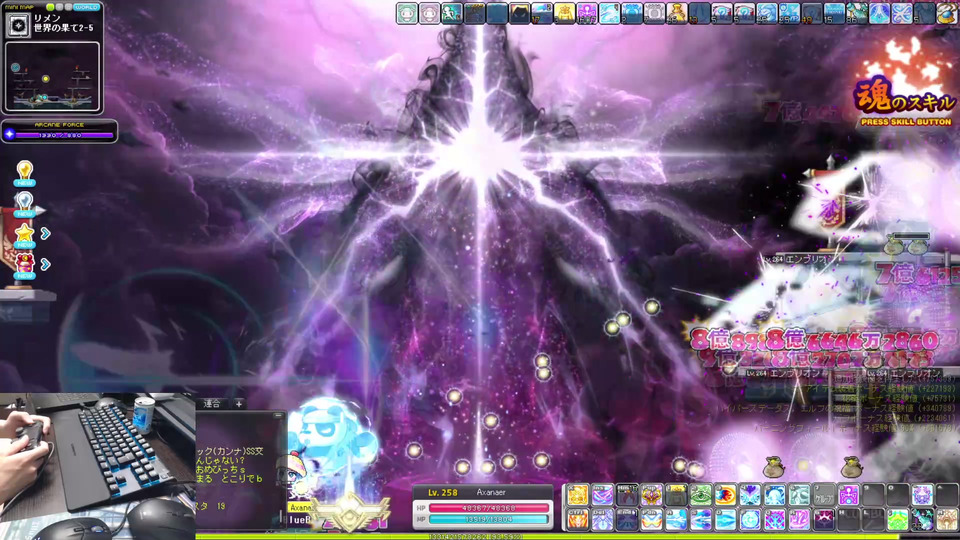This screenshot has height=540, width=960.
Task: Expand the chevron beside the red gift icon
Action: click(45, 264)
